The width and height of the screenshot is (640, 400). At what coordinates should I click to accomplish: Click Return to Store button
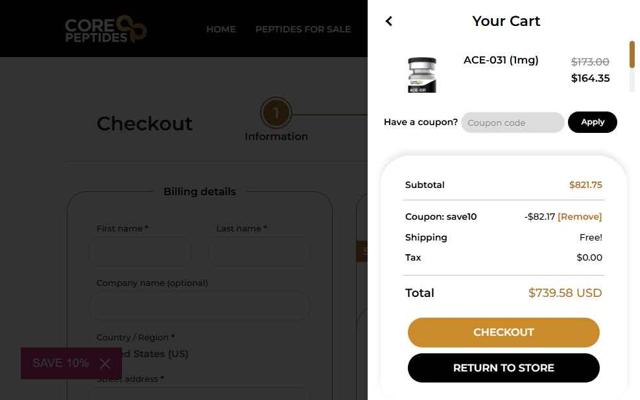pos(503,368)
